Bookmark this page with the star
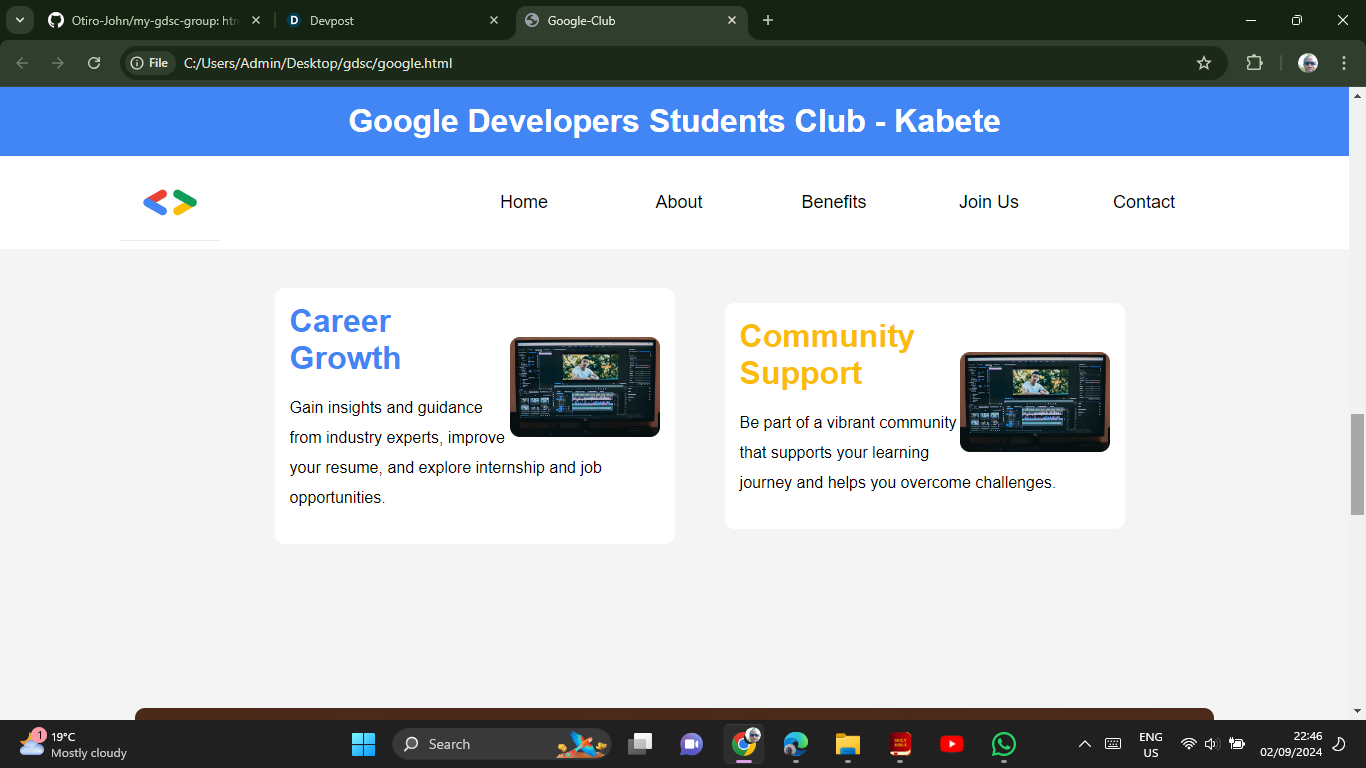 point(1204,63)
